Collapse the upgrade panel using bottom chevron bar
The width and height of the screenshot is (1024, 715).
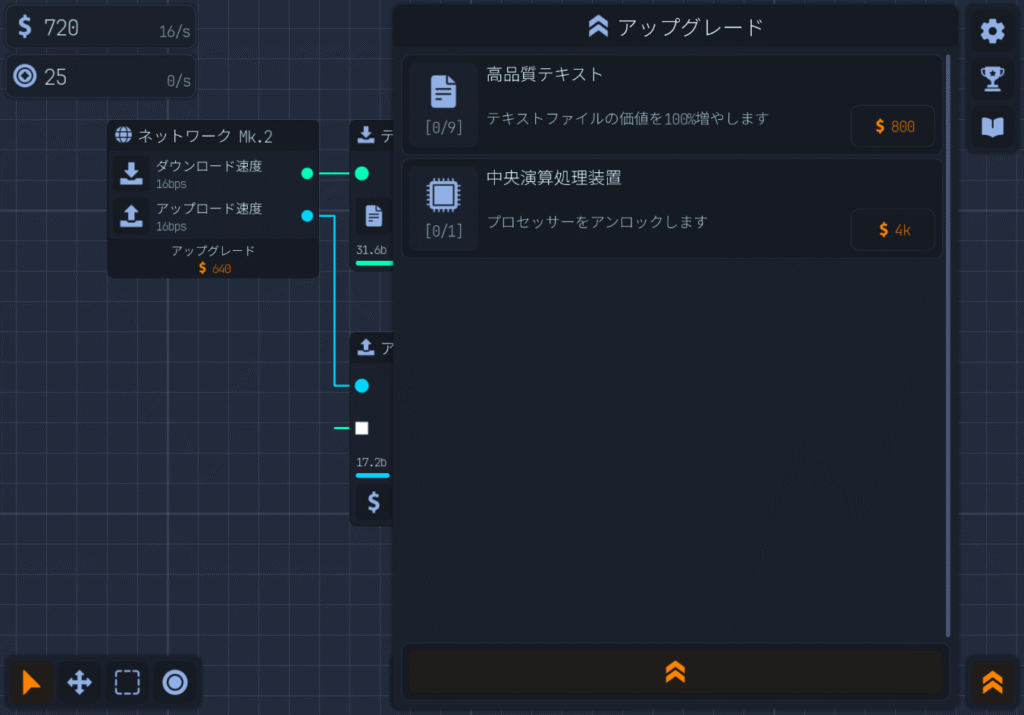pyautogui.click(x=675, y=673)
